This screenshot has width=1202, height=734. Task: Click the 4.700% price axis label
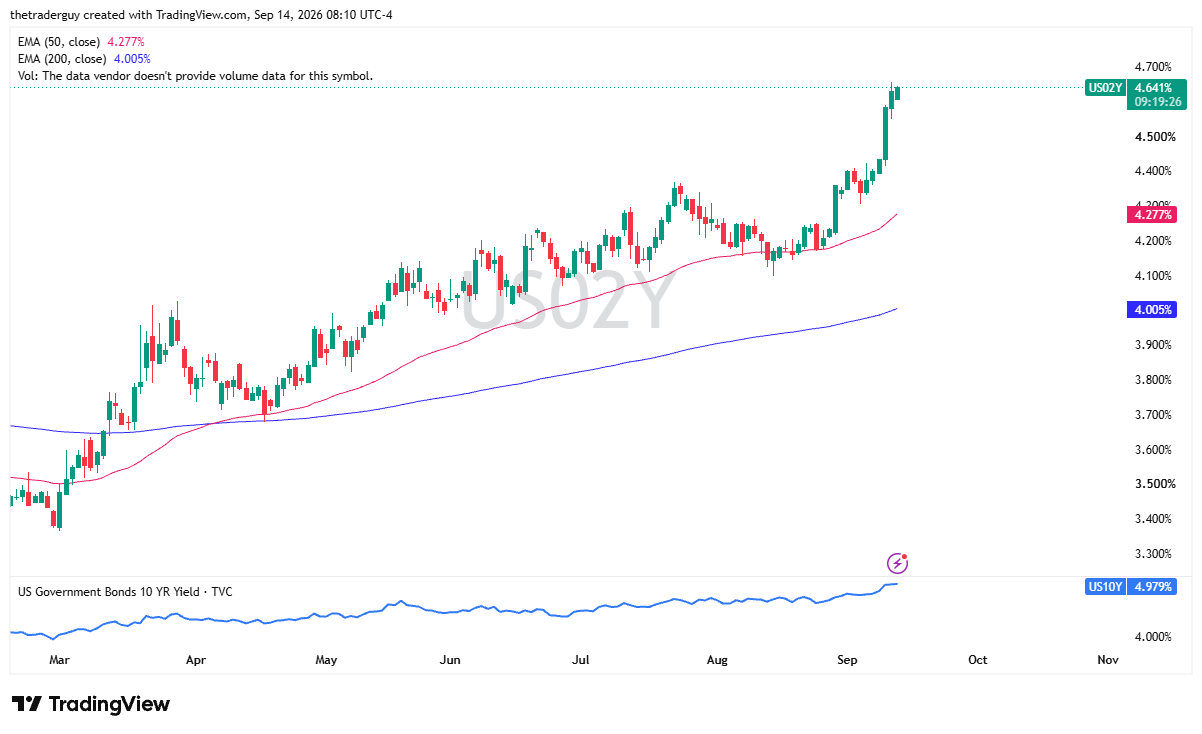(x=1153, y=67)
